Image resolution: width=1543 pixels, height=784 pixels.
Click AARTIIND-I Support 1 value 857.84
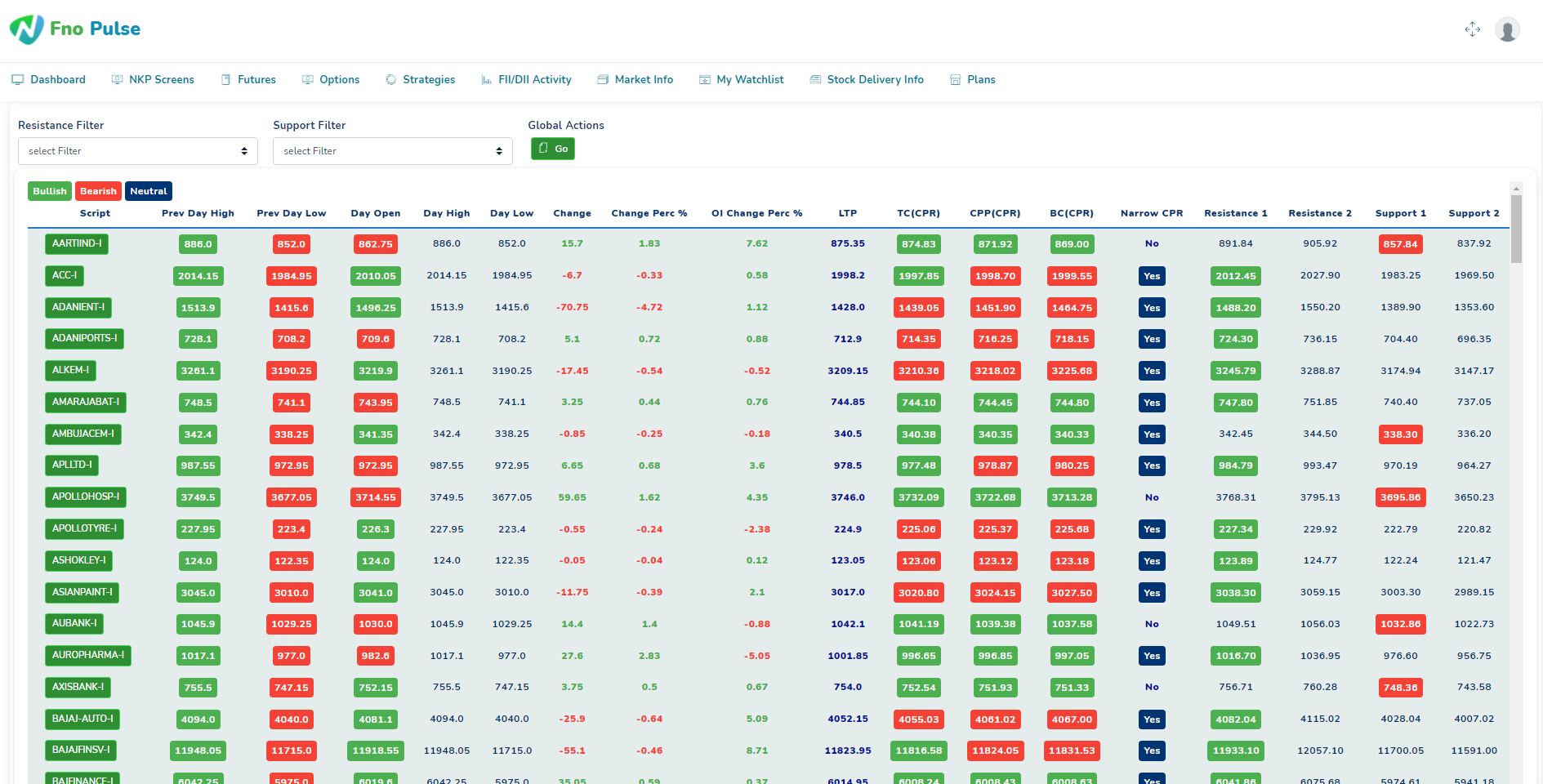tap(1401, 244)
